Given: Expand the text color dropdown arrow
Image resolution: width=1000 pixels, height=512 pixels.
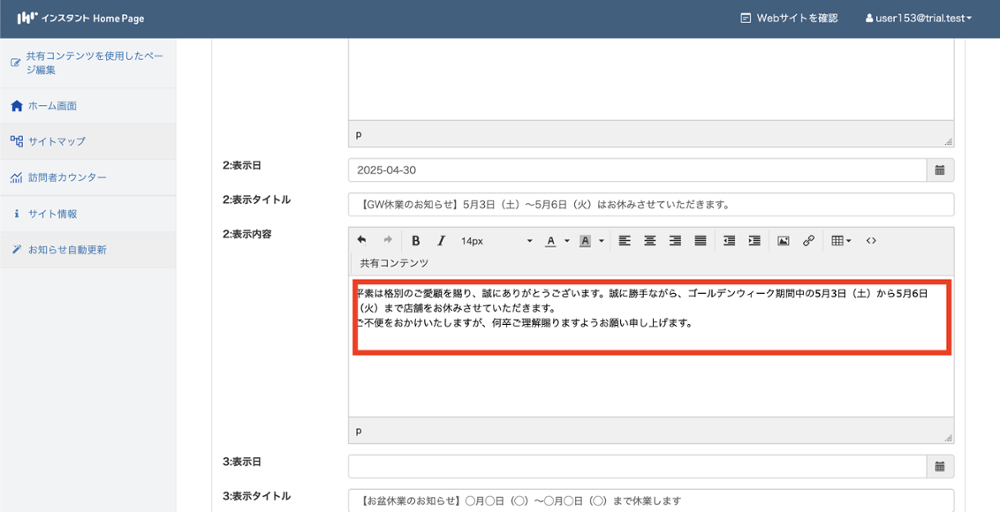Looking at the screenshot, I should tap(567, 241).
